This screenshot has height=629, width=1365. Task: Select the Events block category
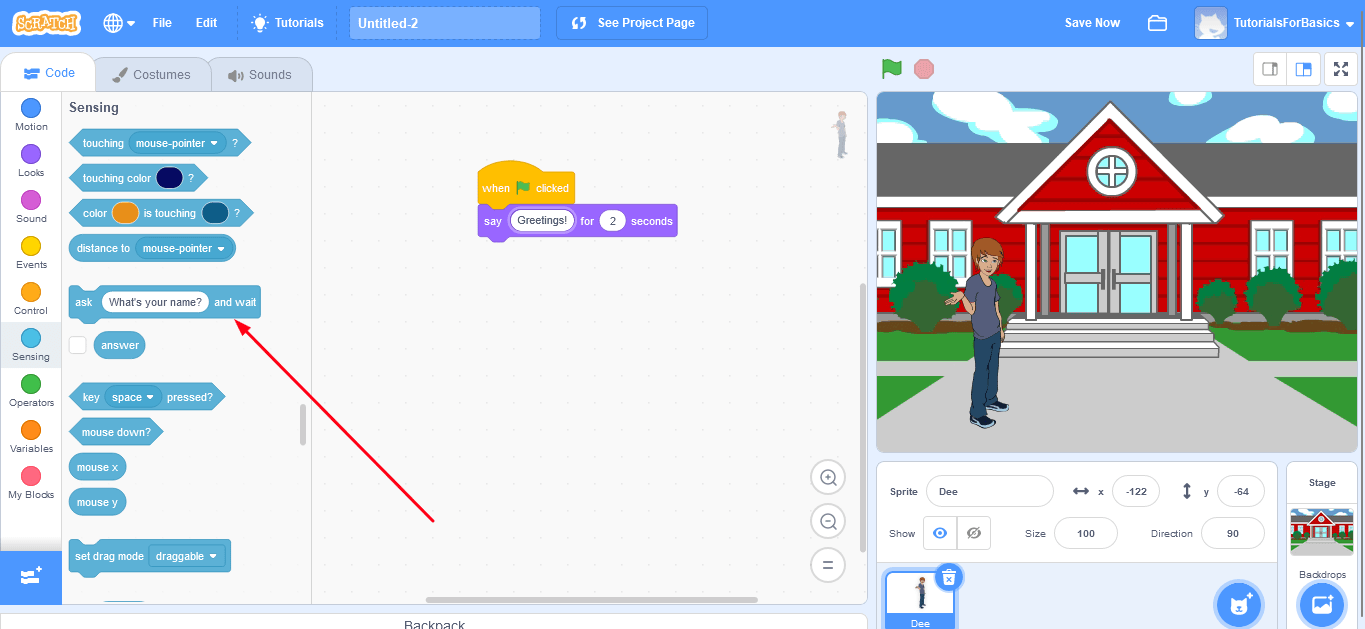[x=31, y=253]
